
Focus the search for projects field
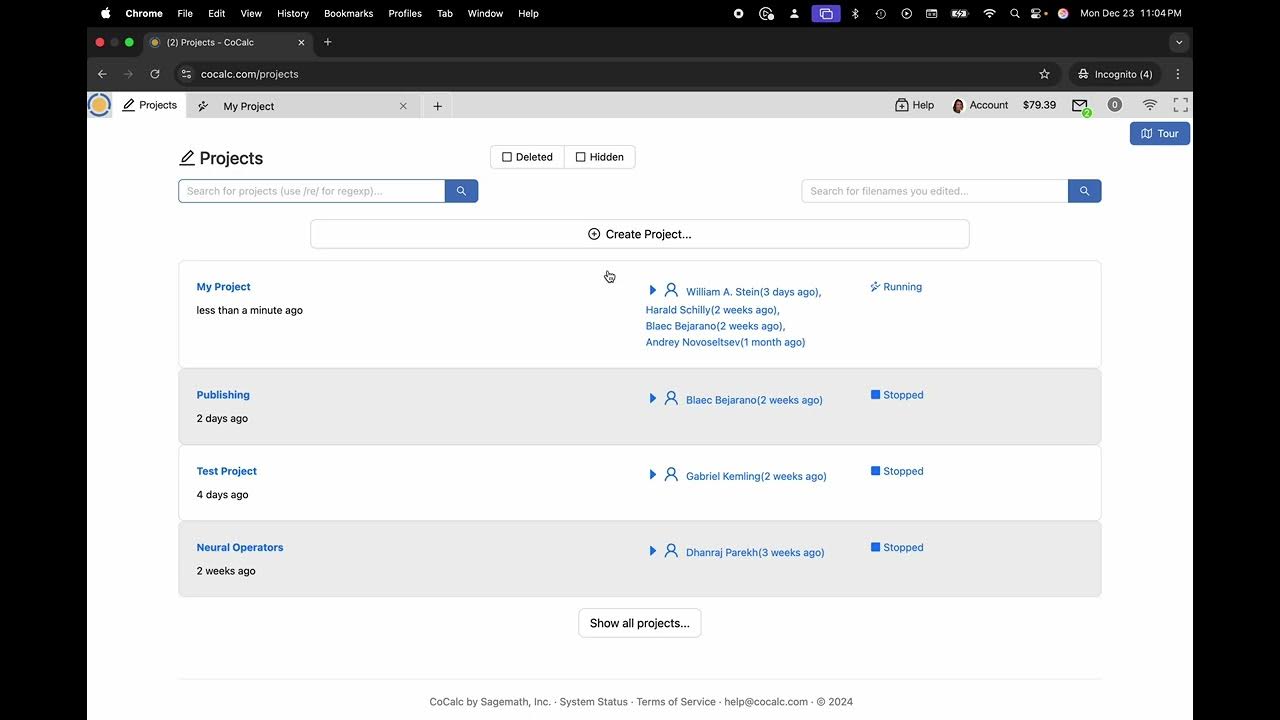point(311,191)
